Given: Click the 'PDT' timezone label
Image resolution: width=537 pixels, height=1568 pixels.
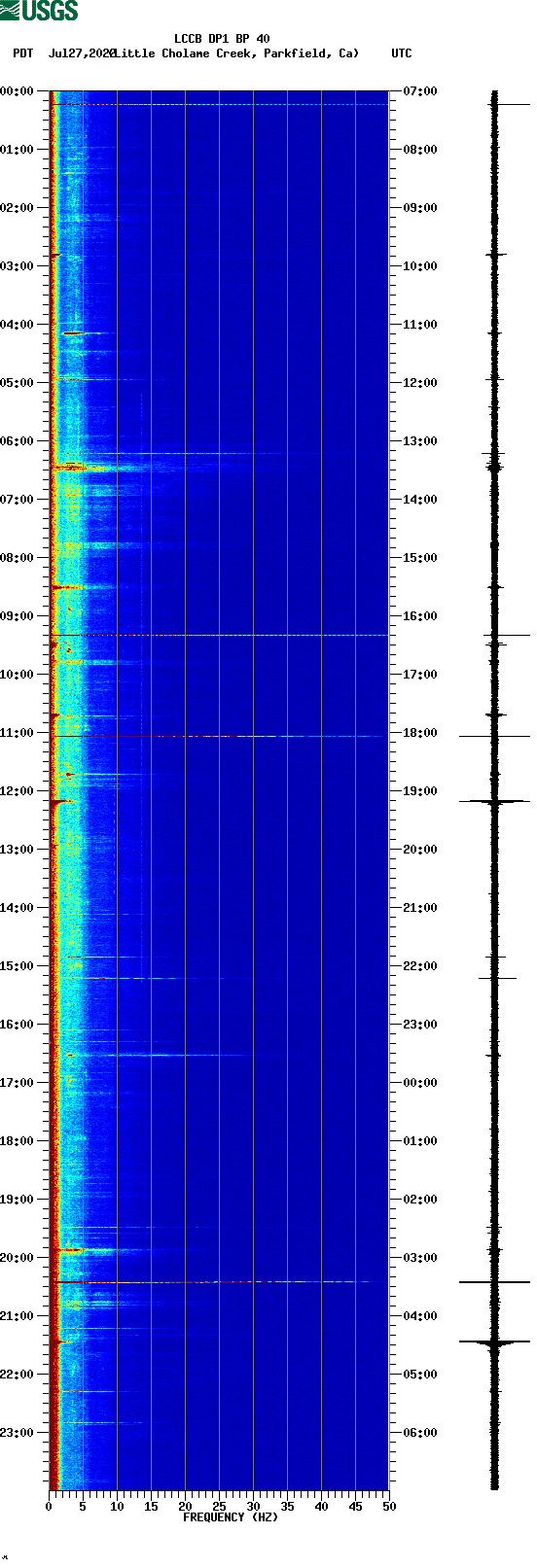Looking at the screenshot, I should click(22, 53).
